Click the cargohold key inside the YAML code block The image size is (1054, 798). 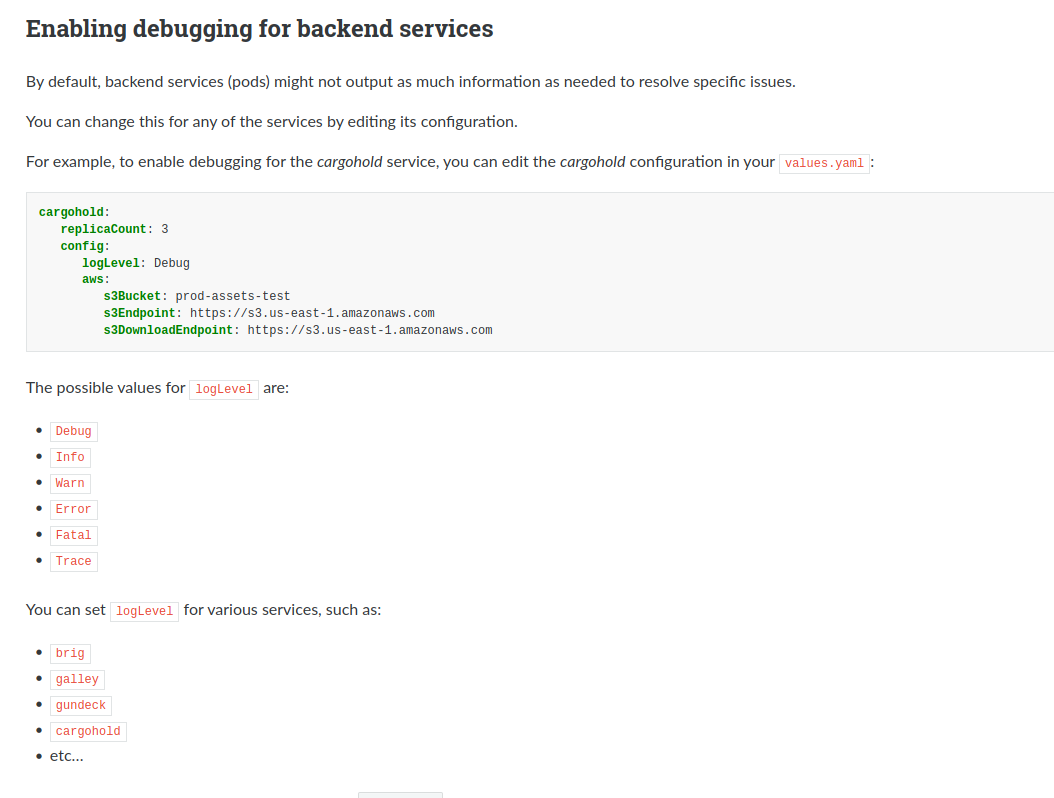(70, 212)
